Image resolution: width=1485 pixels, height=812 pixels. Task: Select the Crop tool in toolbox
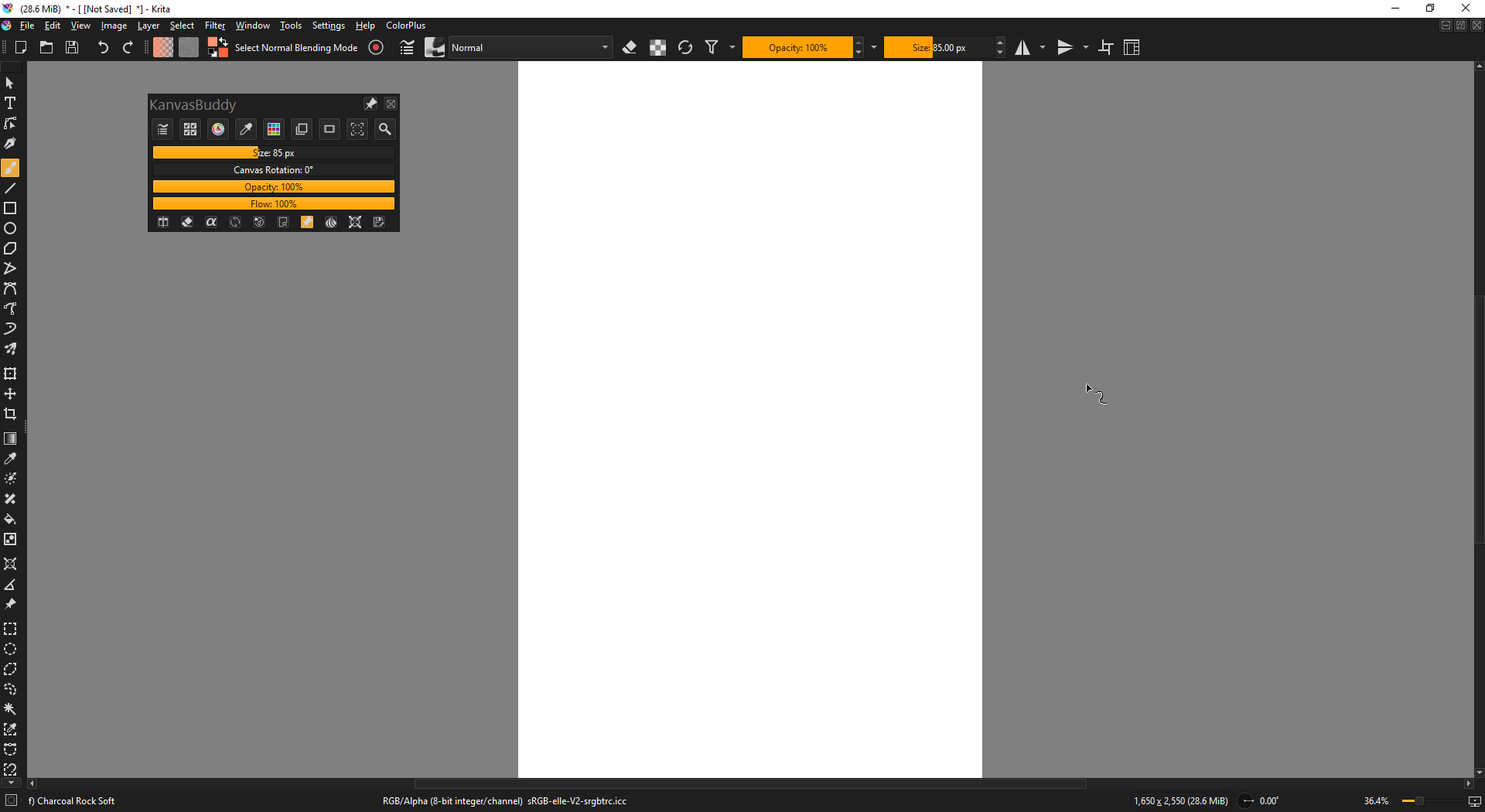[x=10, y=415]
